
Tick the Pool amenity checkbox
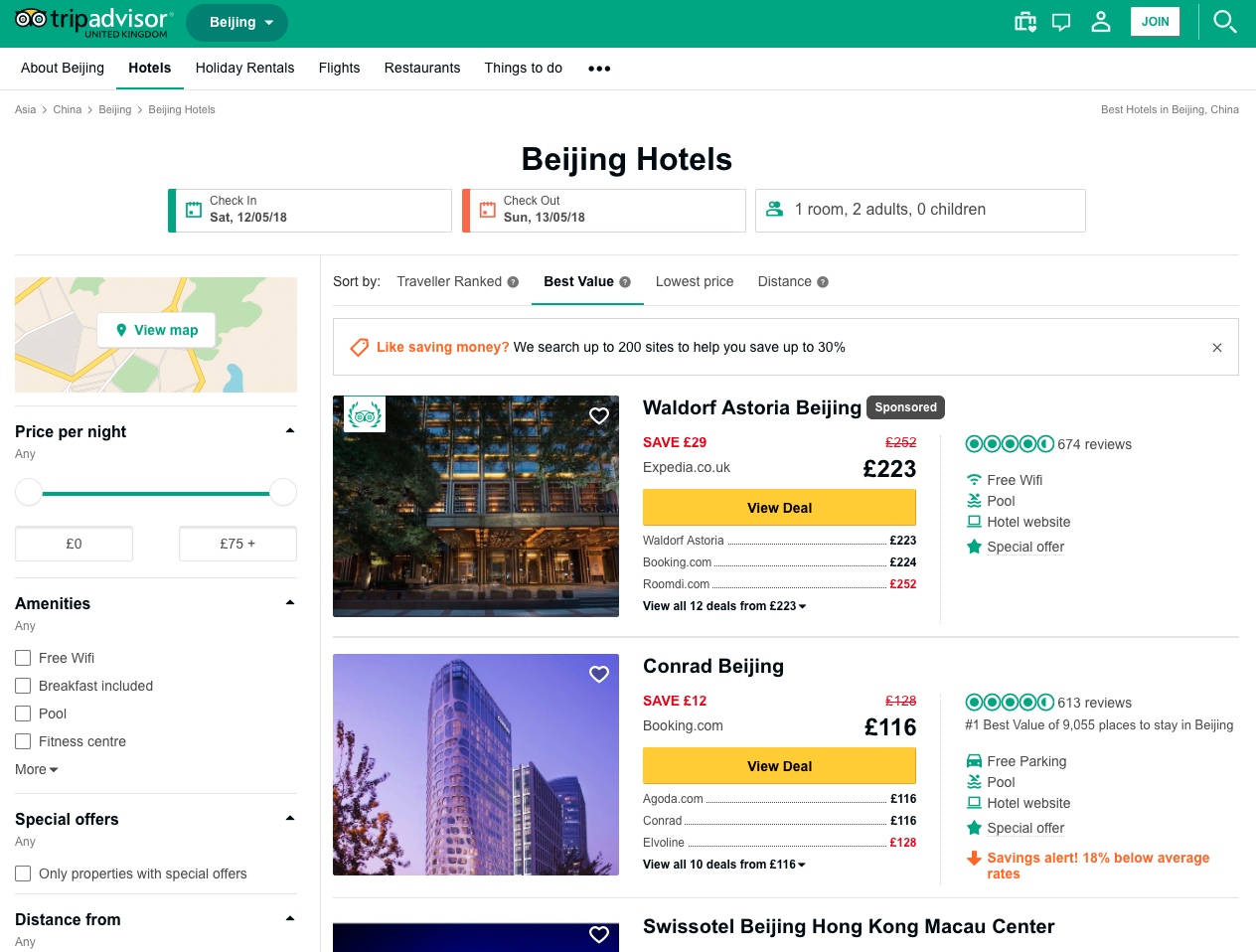[x=23, y=714]
